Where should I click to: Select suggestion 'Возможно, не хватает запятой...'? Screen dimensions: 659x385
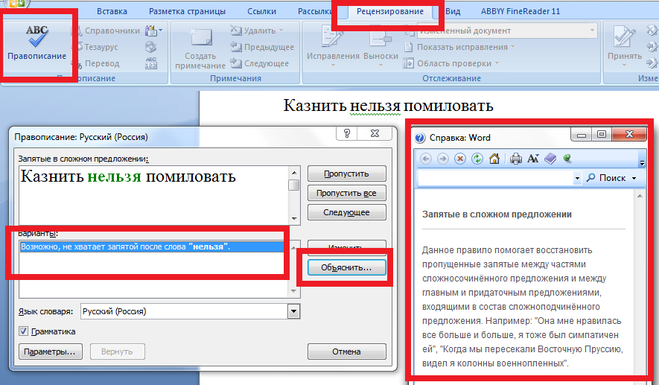151,247
